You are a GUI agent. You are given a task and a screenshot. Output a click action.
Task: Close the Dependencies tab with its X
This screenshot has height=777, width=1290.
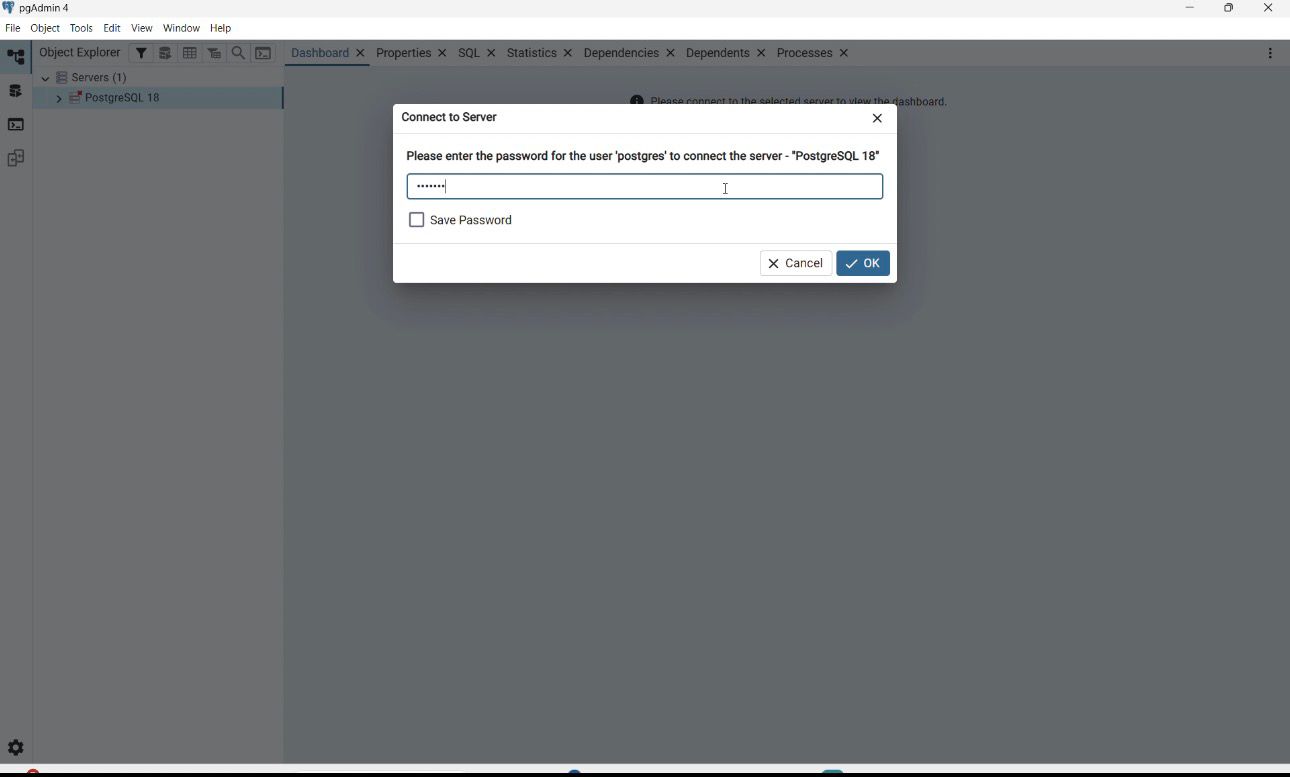tap(670, 53)
